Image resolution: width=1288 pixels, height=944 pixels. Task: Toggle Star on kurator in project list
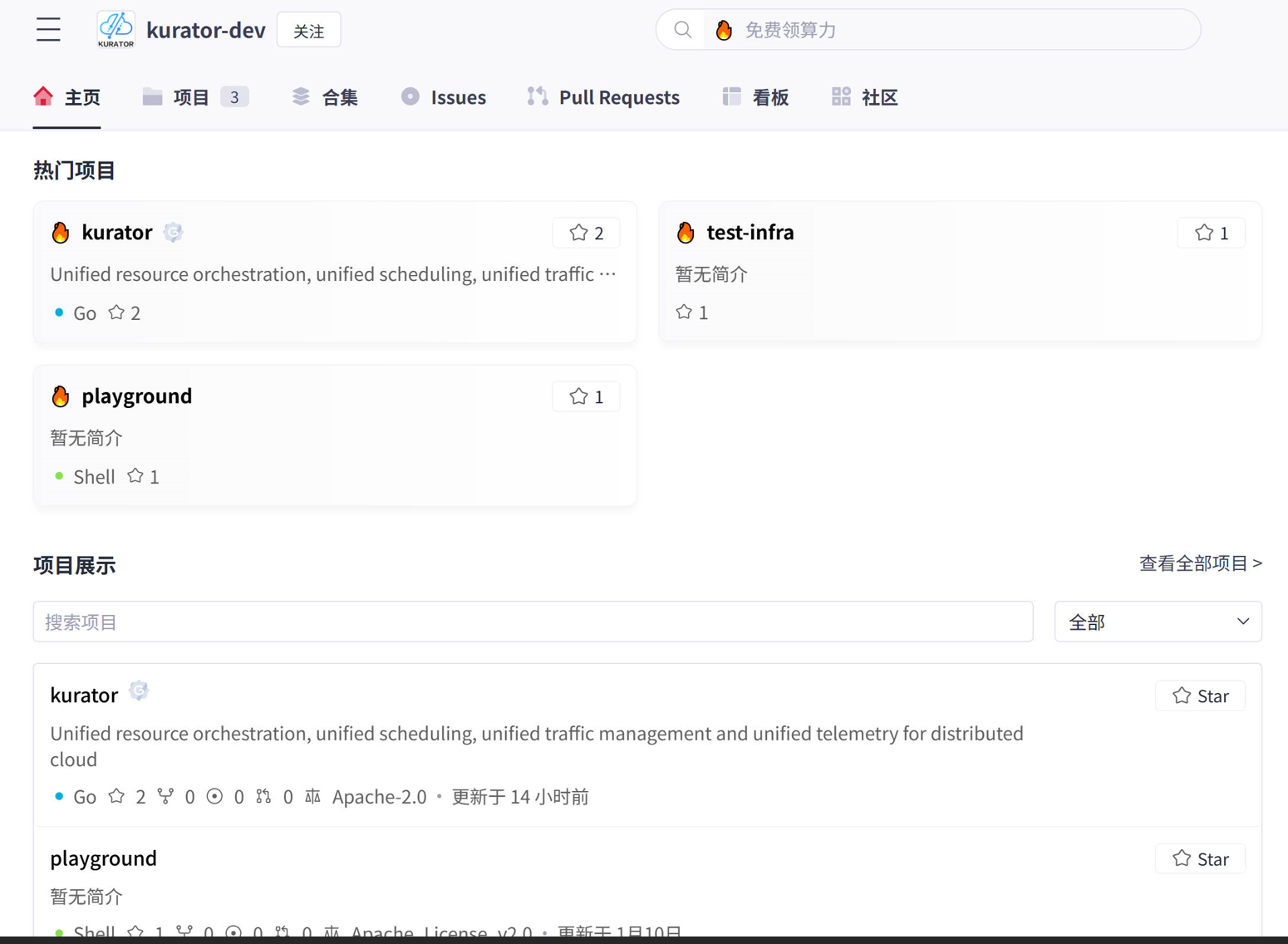click(1200, 696)
